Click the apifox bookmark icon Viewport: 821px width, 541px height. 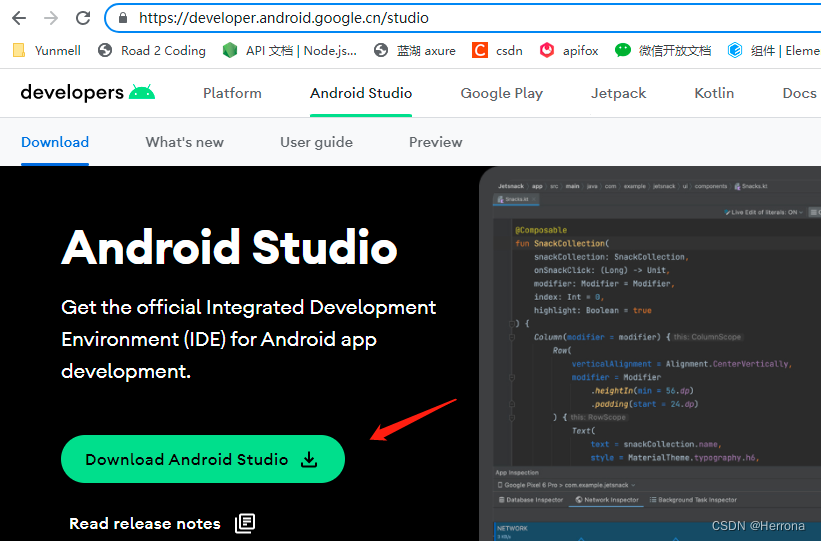(547, 51)
